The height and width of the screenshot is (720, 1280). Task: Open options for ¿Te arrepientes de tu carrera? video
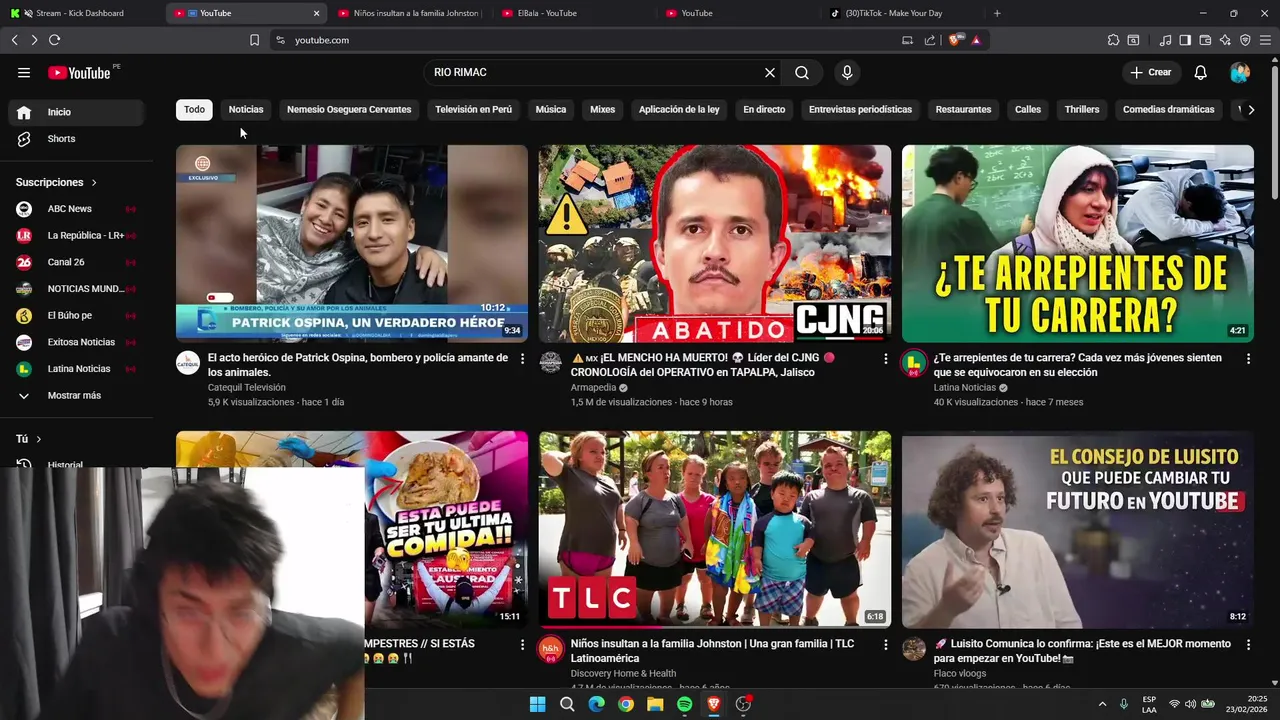click(x=1248, y=358)
